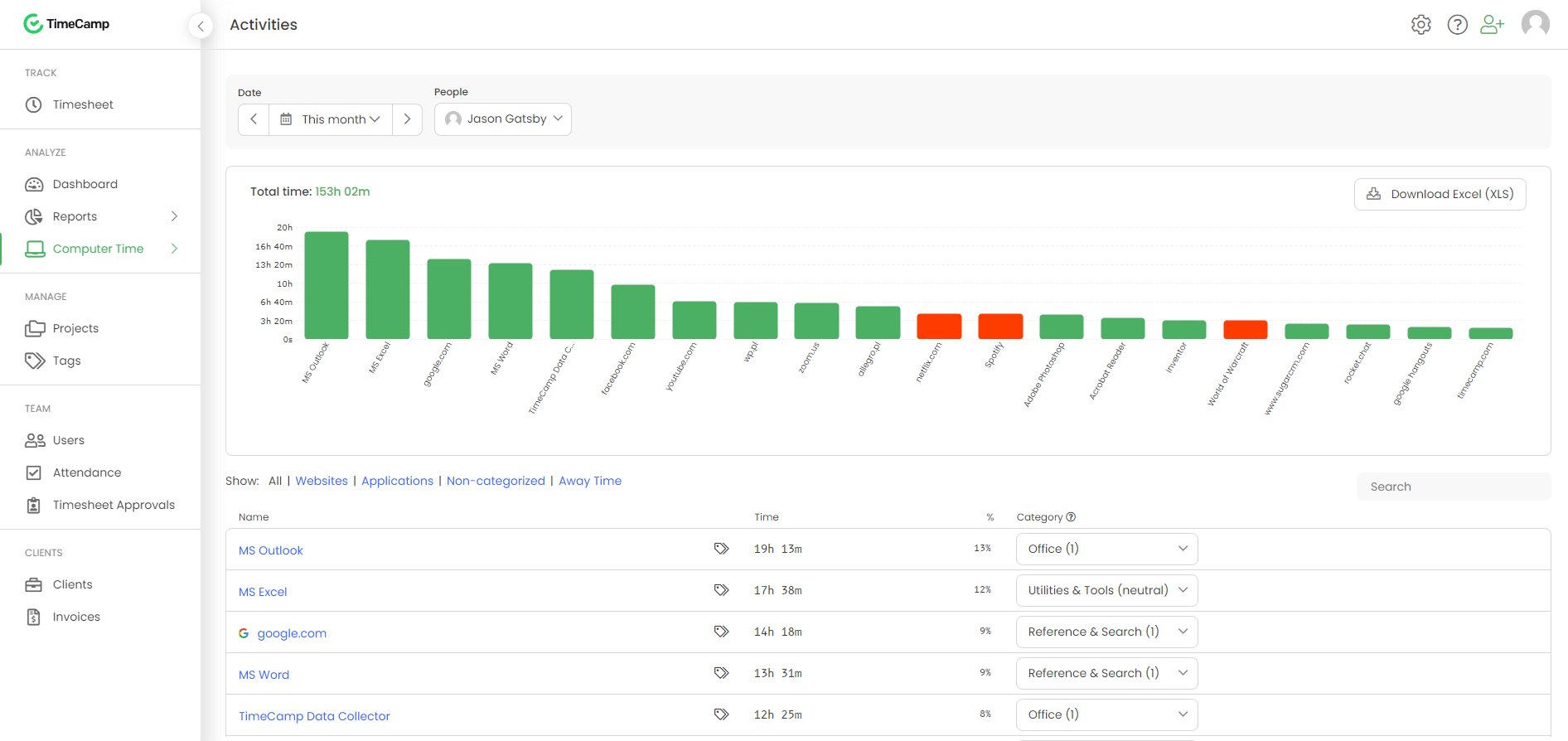Open the user profile avatar
The width and height of the screenshot is (1568, 741).
[1535, 23]
